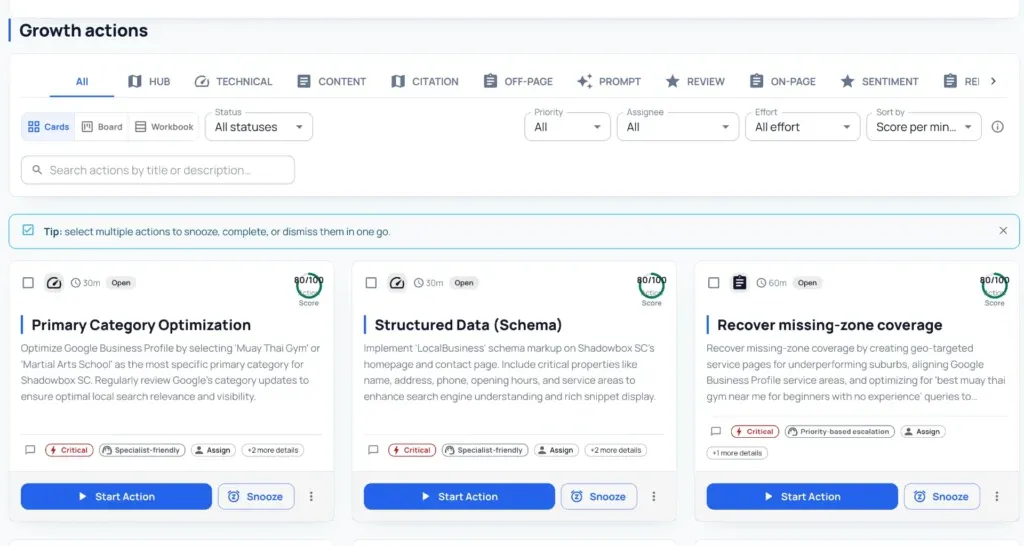
Task: Snooze the Structured Data (Schema) action
Action: (x=599, y=496)
